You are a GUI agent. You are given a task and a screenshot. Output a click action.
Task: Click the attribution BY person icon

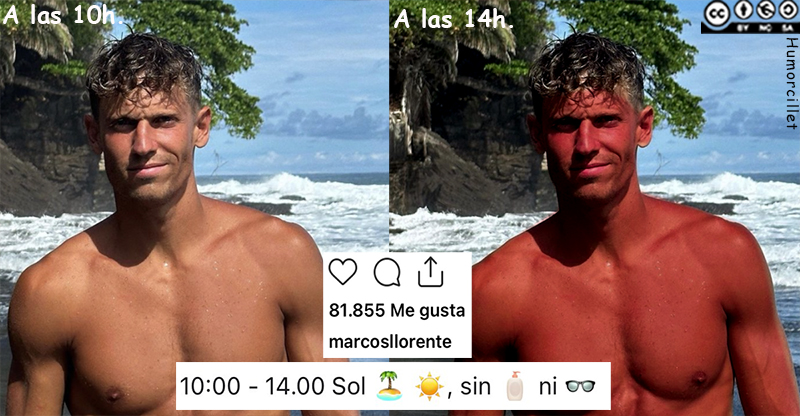[743, 10]
